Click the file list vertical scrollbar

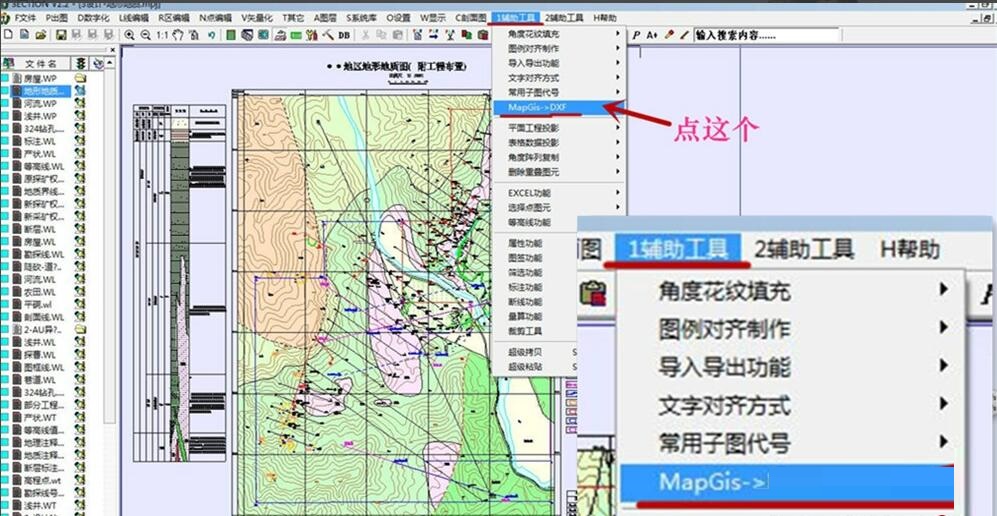[111, 247]
